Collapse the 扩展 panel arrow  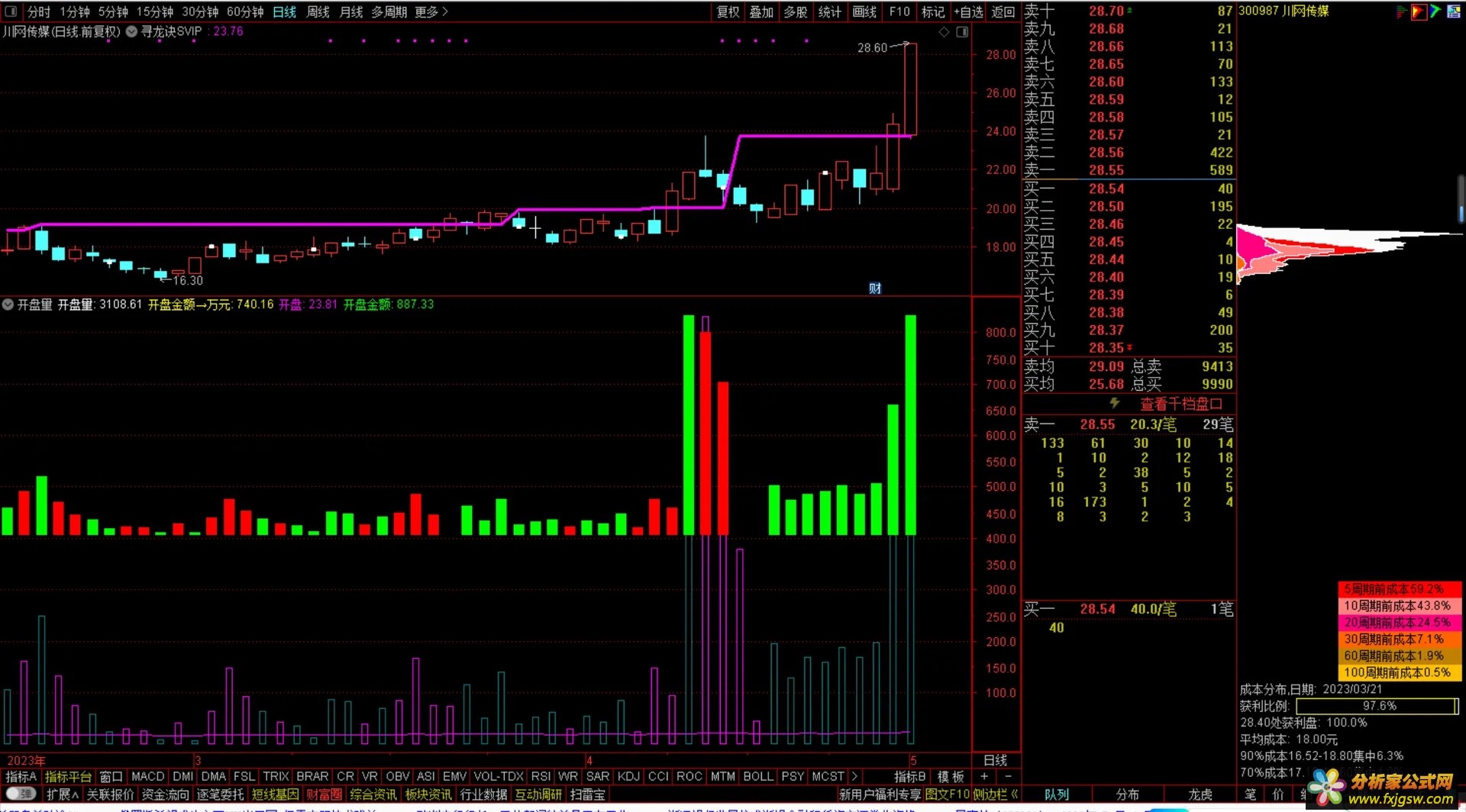75,794
